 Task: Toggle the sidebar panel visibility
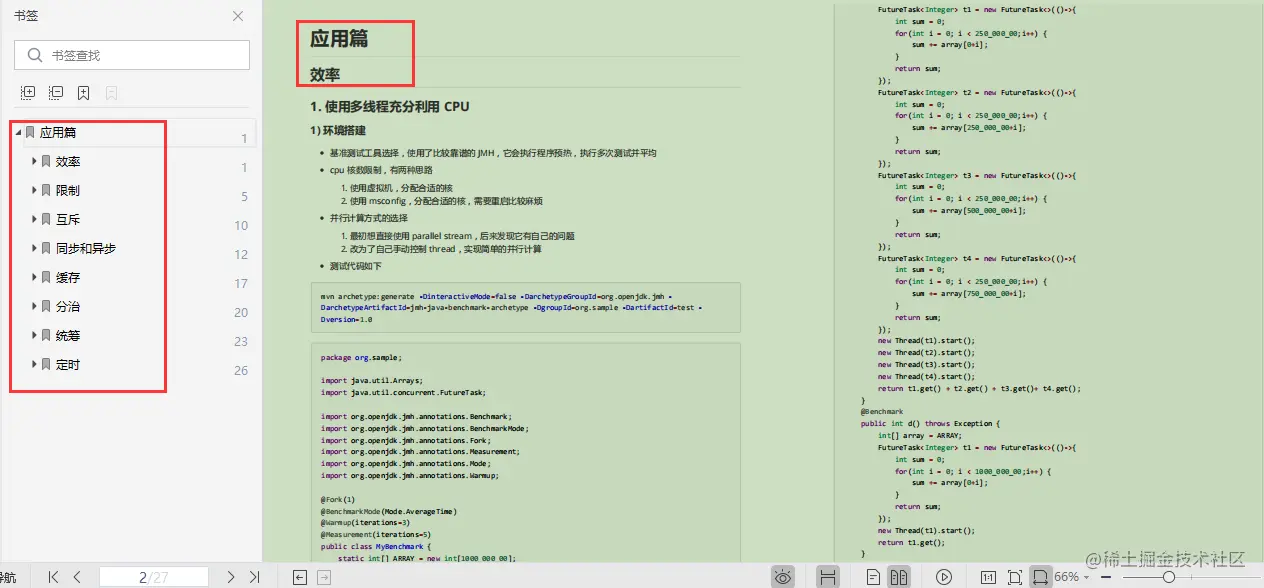(x=12, y=576)
